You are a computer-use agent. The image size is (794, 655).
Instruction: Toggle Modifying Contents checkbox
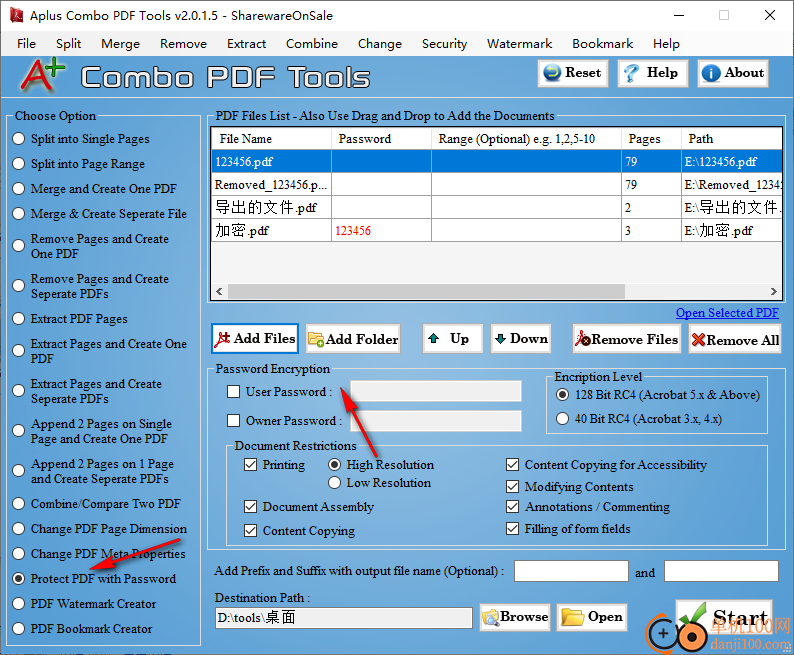coord(512,486)
